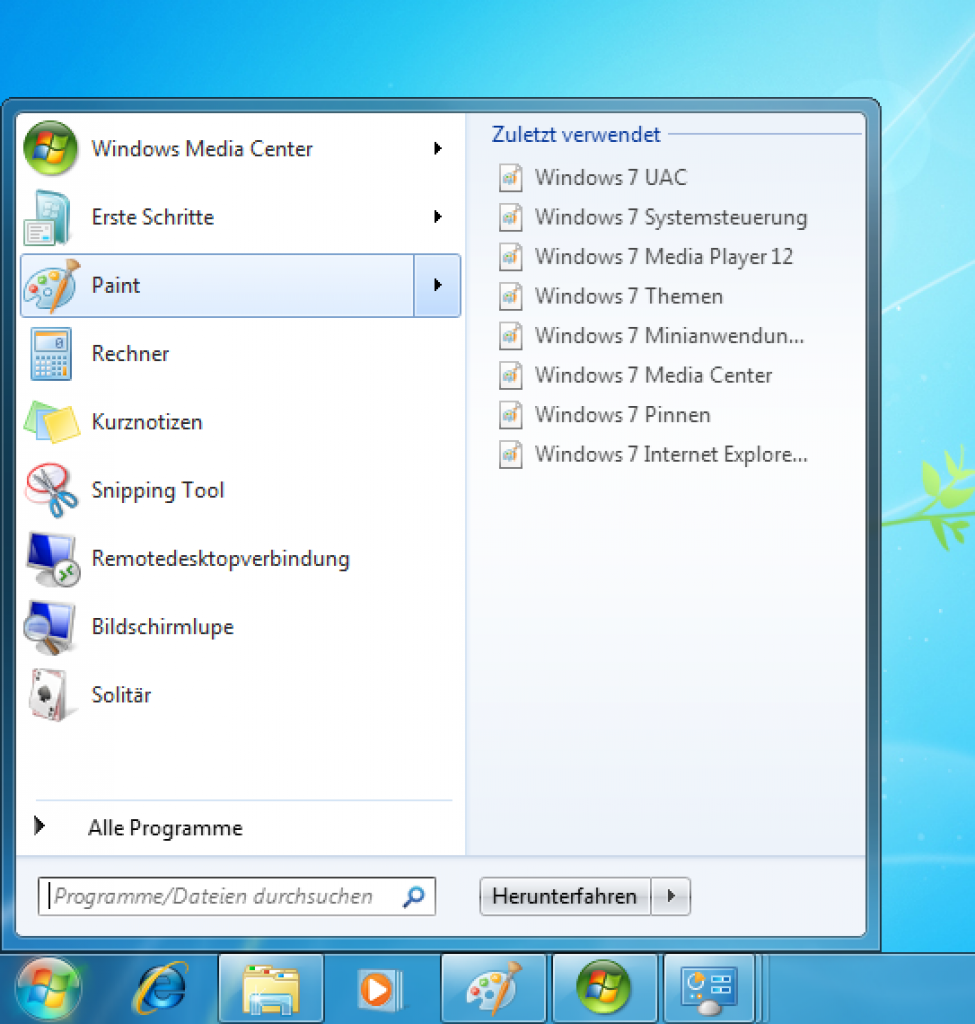Screen dimensions: 975x1024
Task: Click the Erste Schritte icon
Action: click(x=48, y=217)
